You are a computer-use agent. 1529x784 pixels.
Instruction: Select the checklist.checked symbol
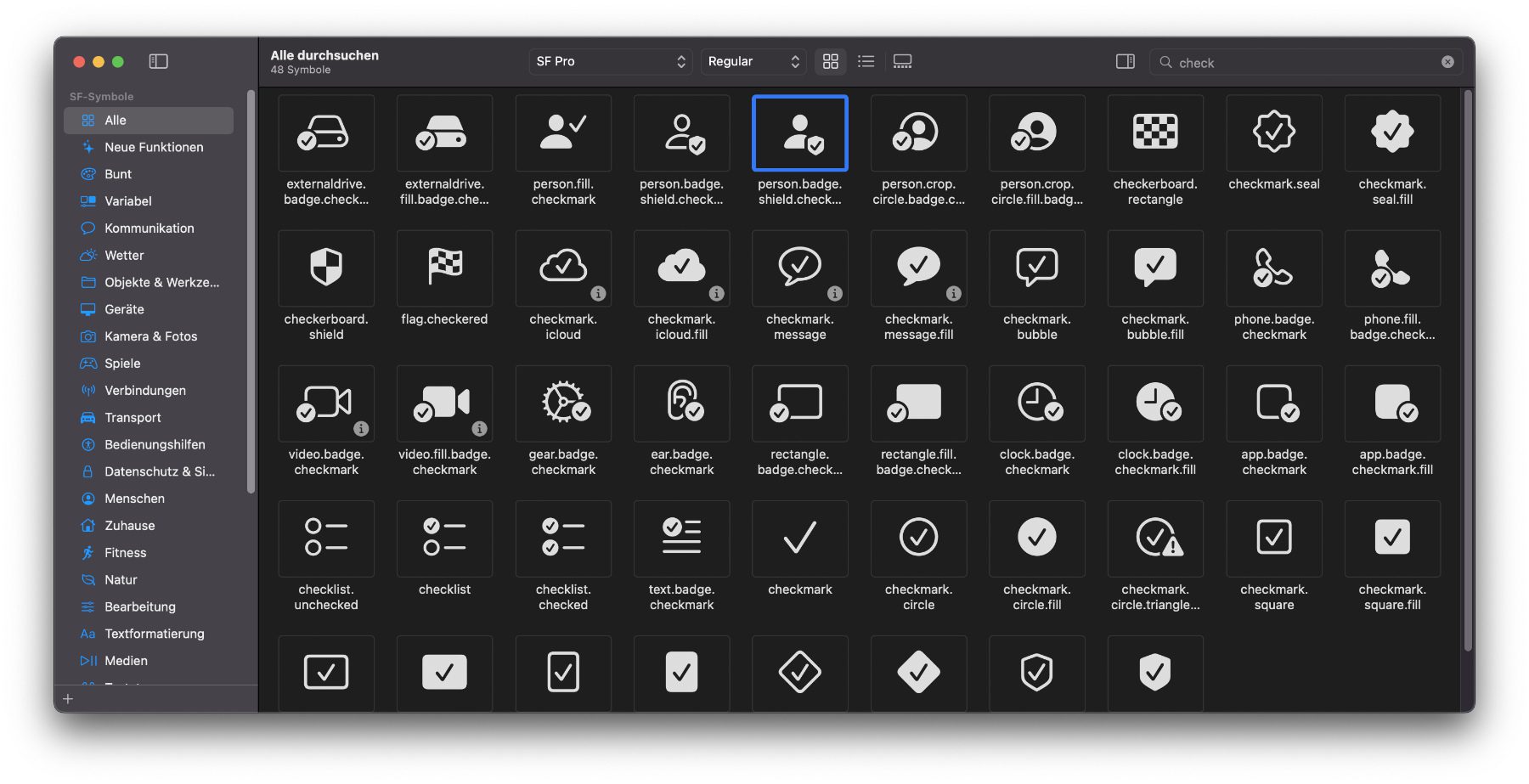click(x=563, y=539)
